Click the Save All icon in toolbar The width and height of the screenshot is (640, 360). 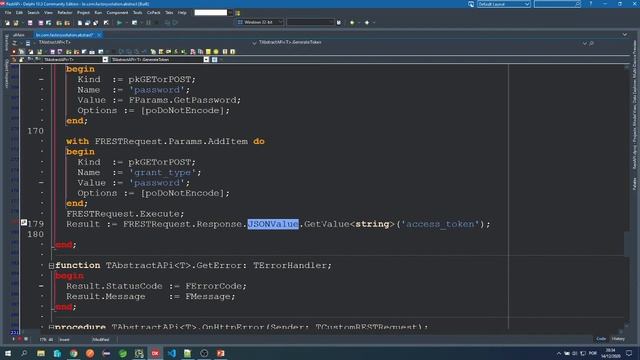coord(41,23)
